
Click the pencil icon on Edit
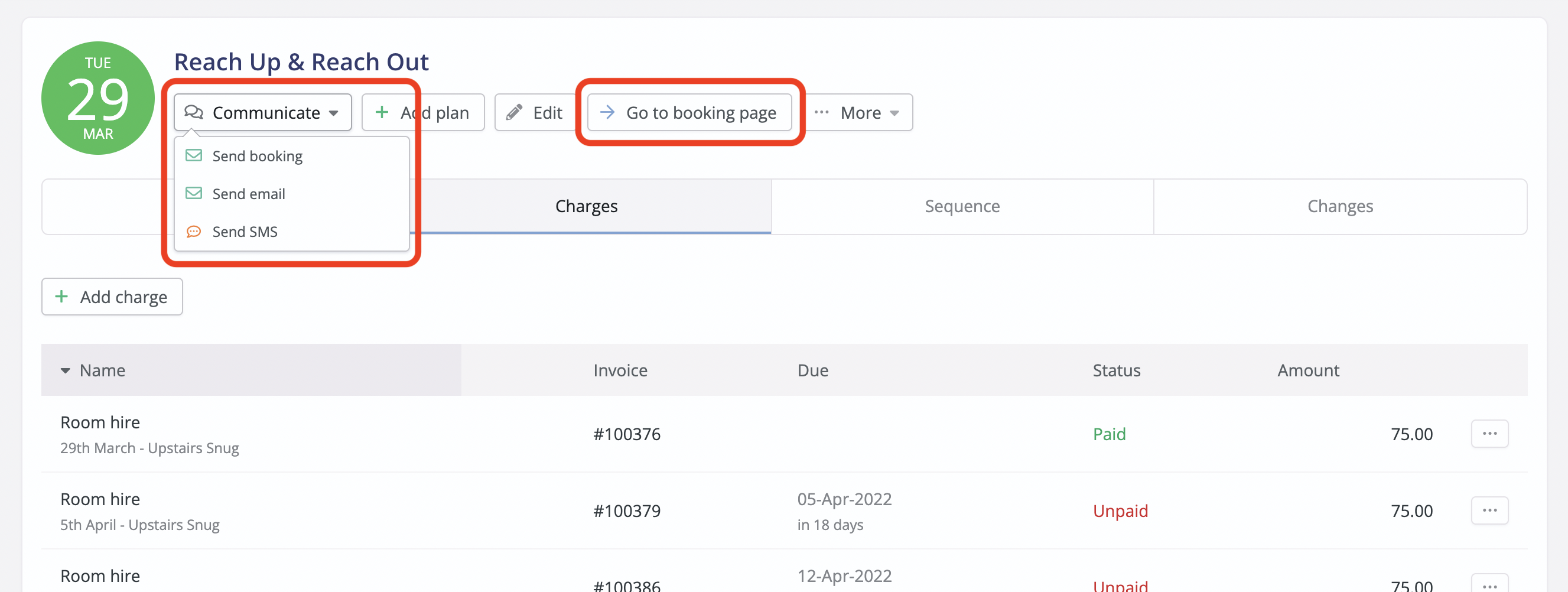click(x=515, y=113)
